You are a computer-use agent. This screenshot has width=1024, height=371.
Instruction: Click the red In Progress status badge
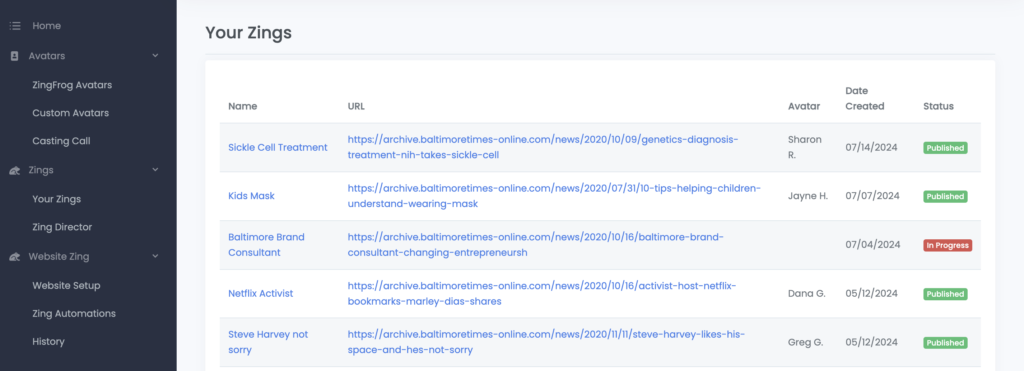coord(948,246)
